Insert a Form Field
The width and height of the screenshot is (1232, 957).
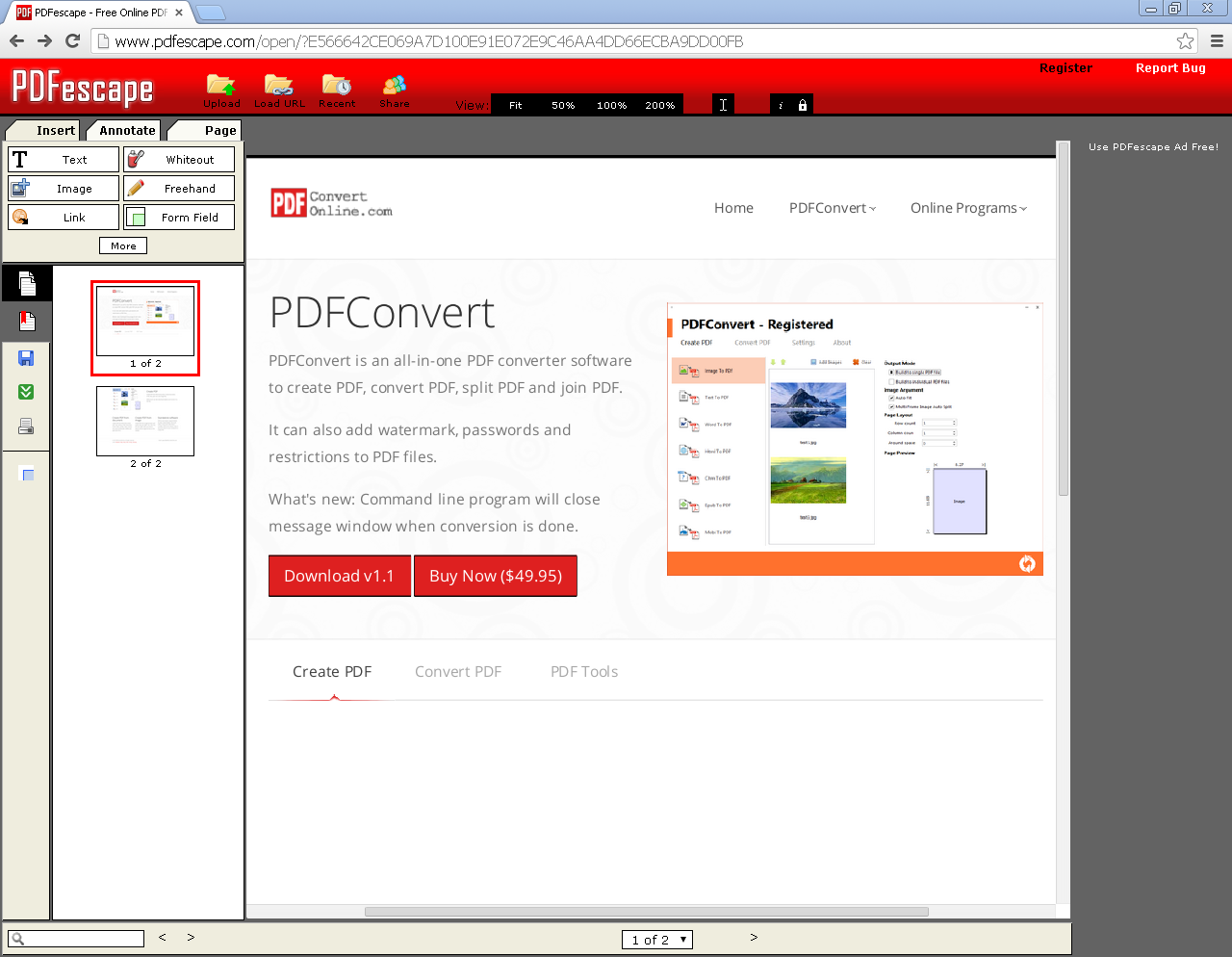pos(178,217)
